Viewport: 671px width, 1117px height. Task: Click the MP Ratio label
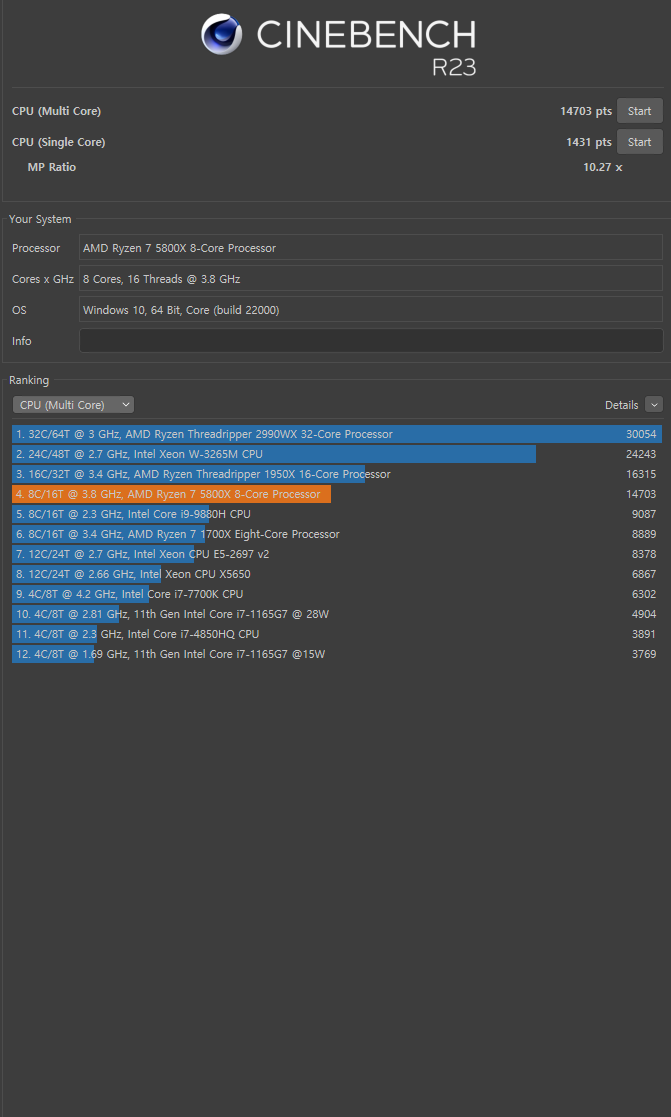point(51,167)
